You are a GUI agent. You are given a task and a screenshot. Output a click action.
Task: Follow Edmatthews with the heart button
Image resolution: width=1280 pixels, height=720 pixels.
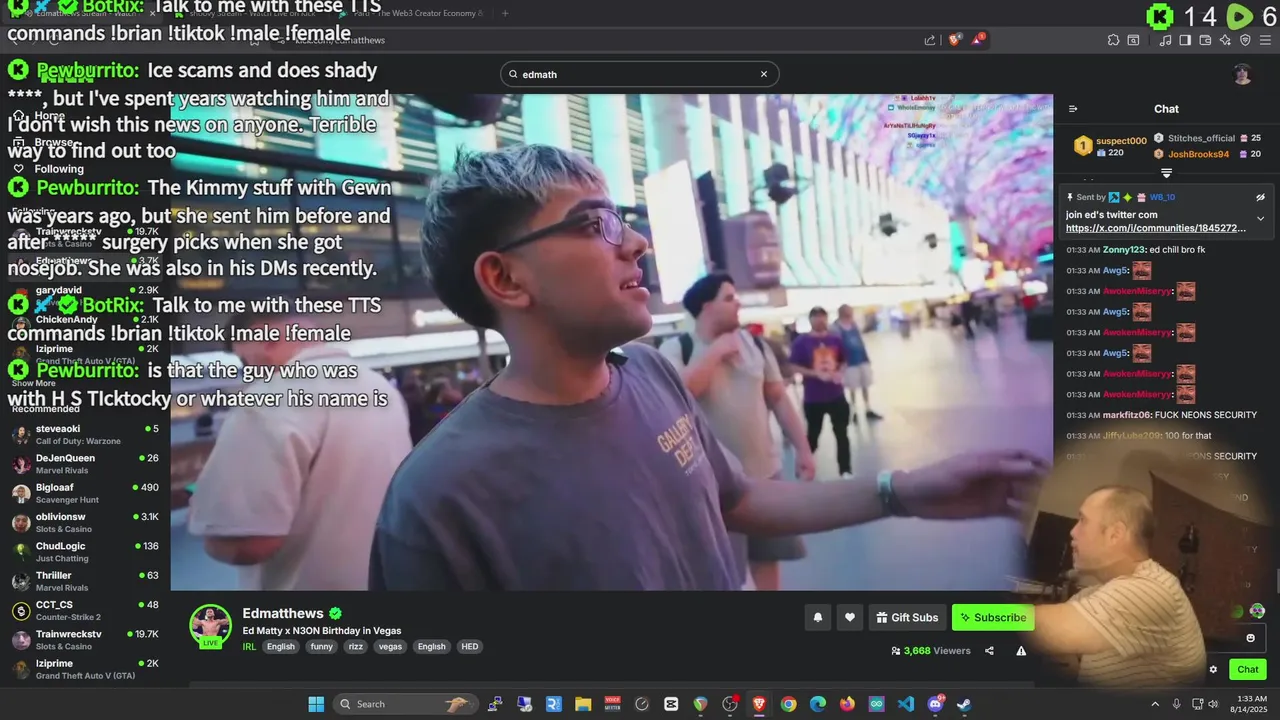tap(849, 618)
